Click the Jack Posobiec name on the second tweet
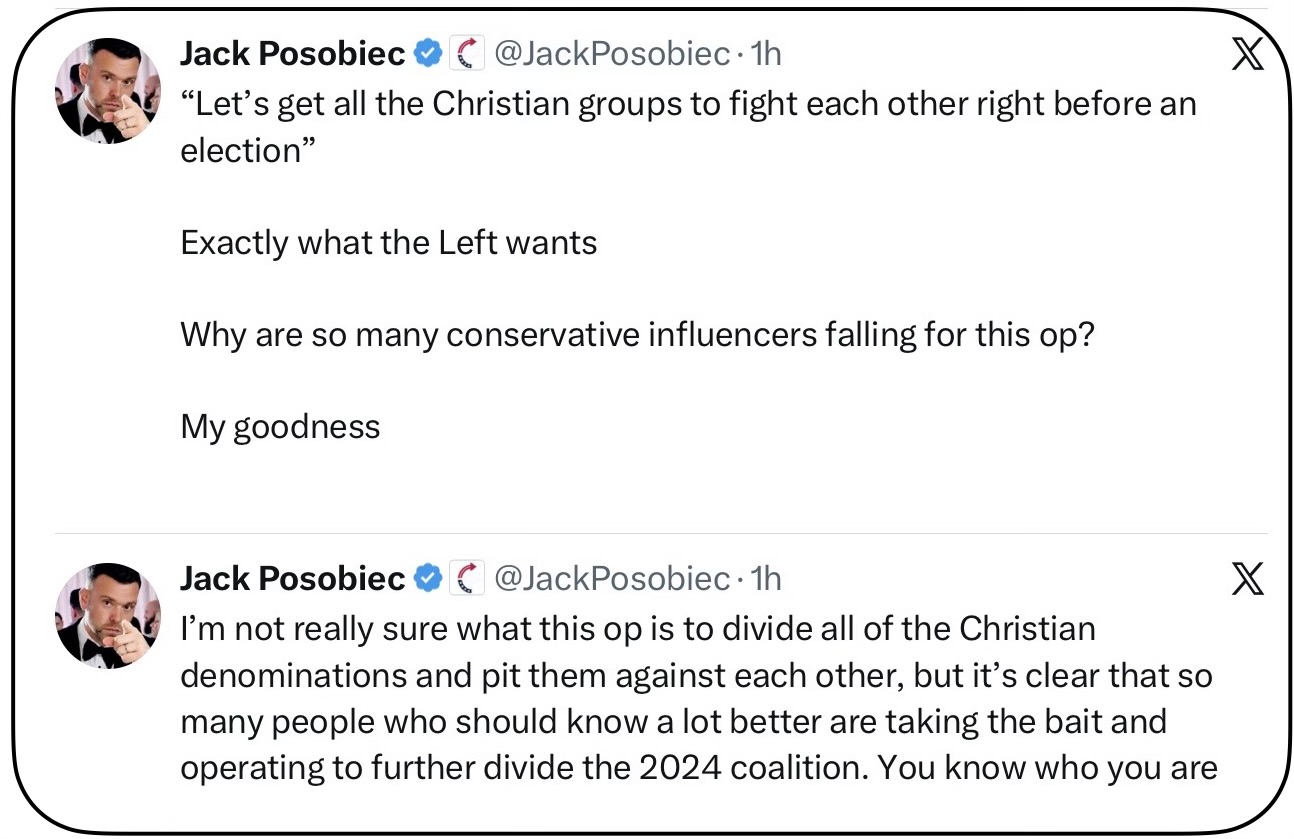Image resolution: width=1294 pixels, height=839 pixels. tap(292, 578)
